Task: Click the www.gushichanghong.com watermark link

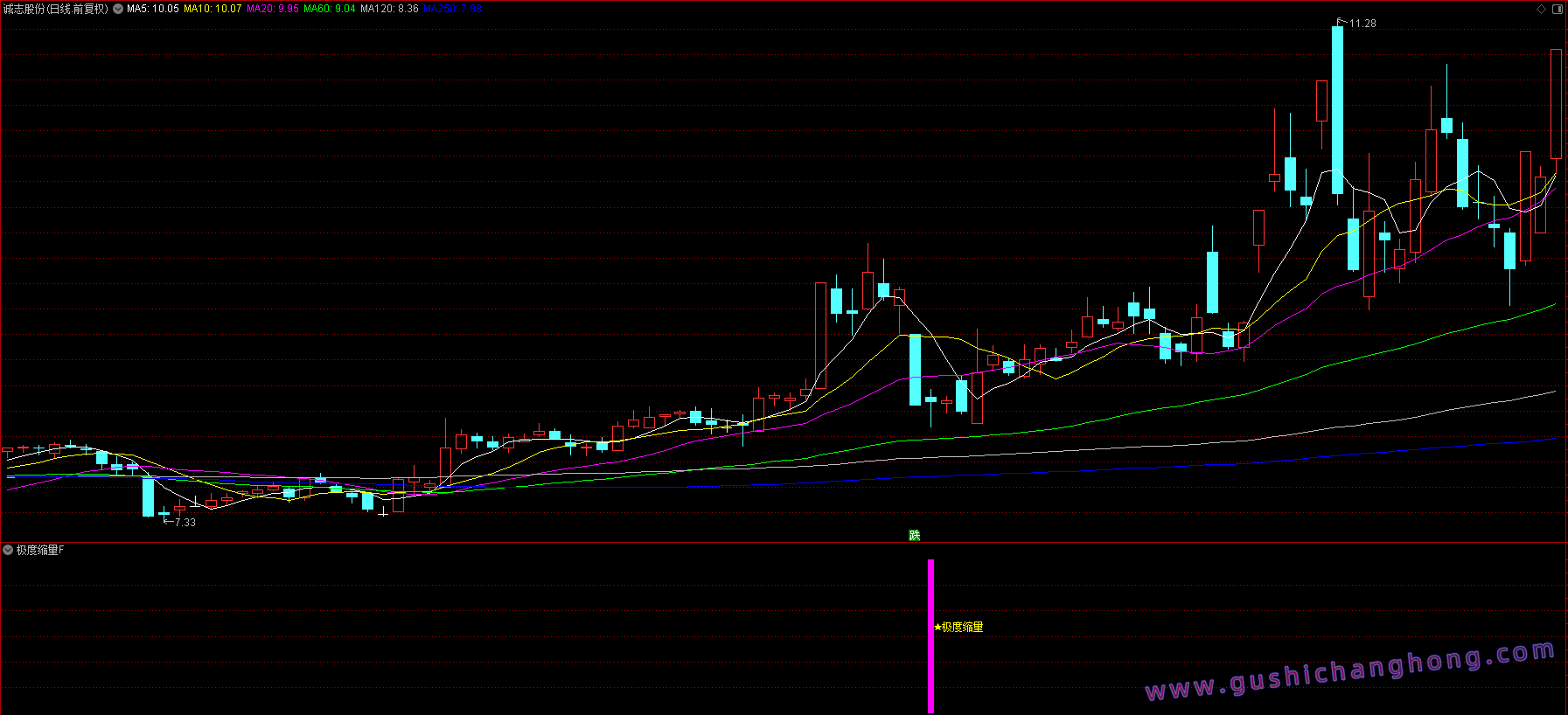Action: 1349,671
